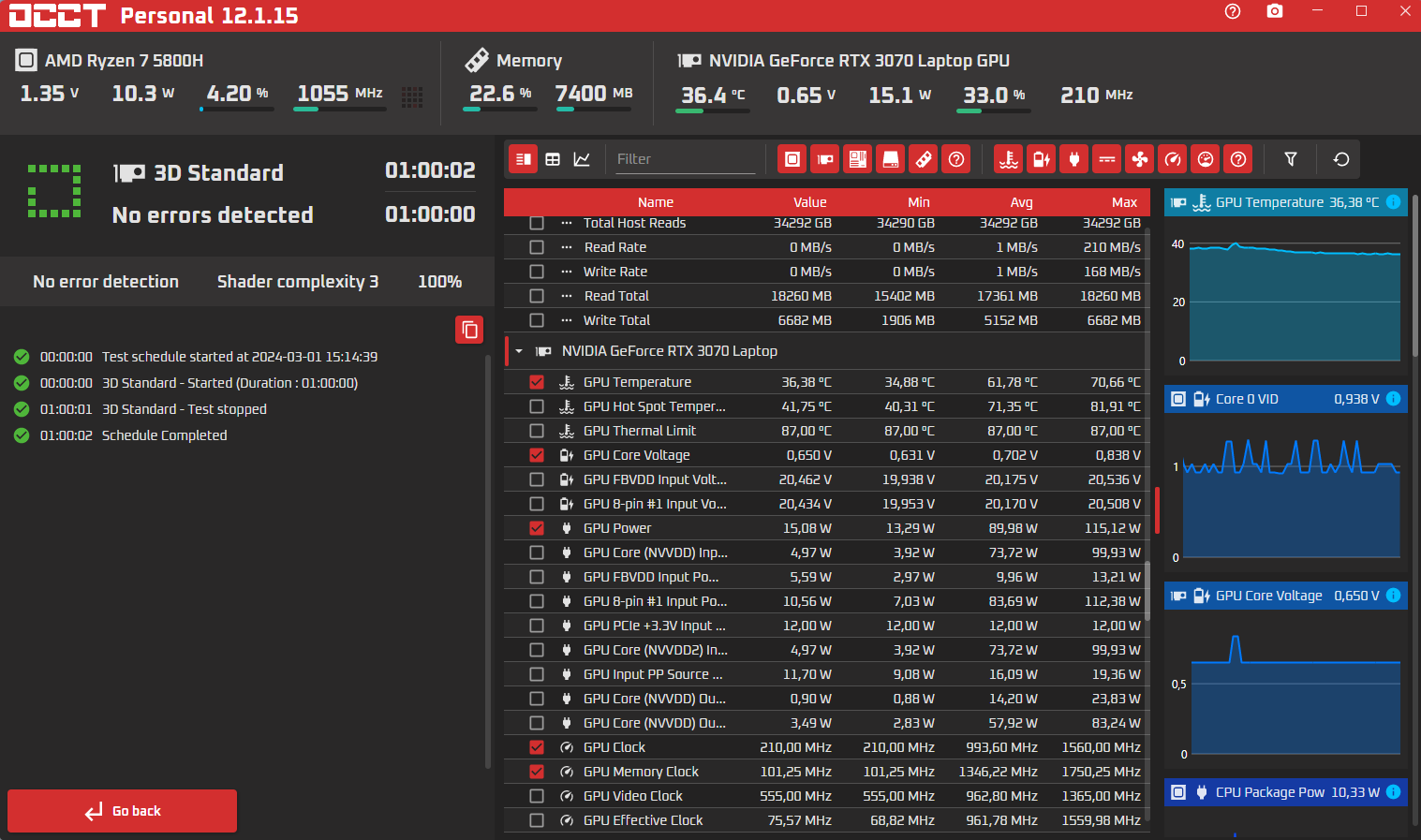
Task: Toggle the unknown sensor type filter
Action: click(1238, 159)
